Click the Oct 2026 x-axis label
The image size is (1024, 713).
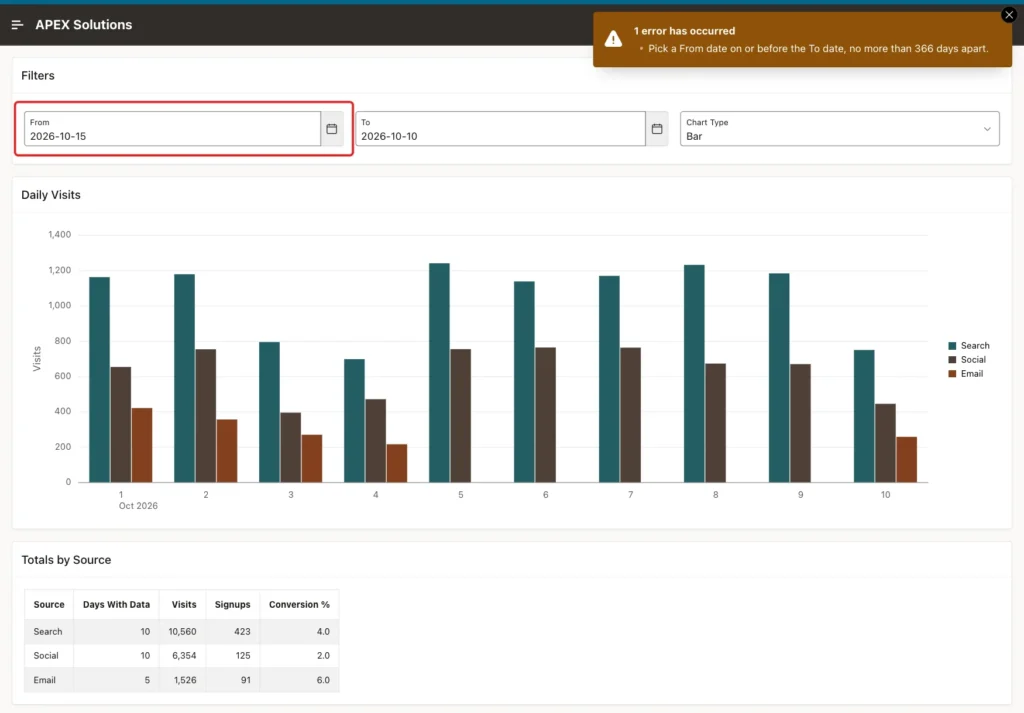(138, 506)
